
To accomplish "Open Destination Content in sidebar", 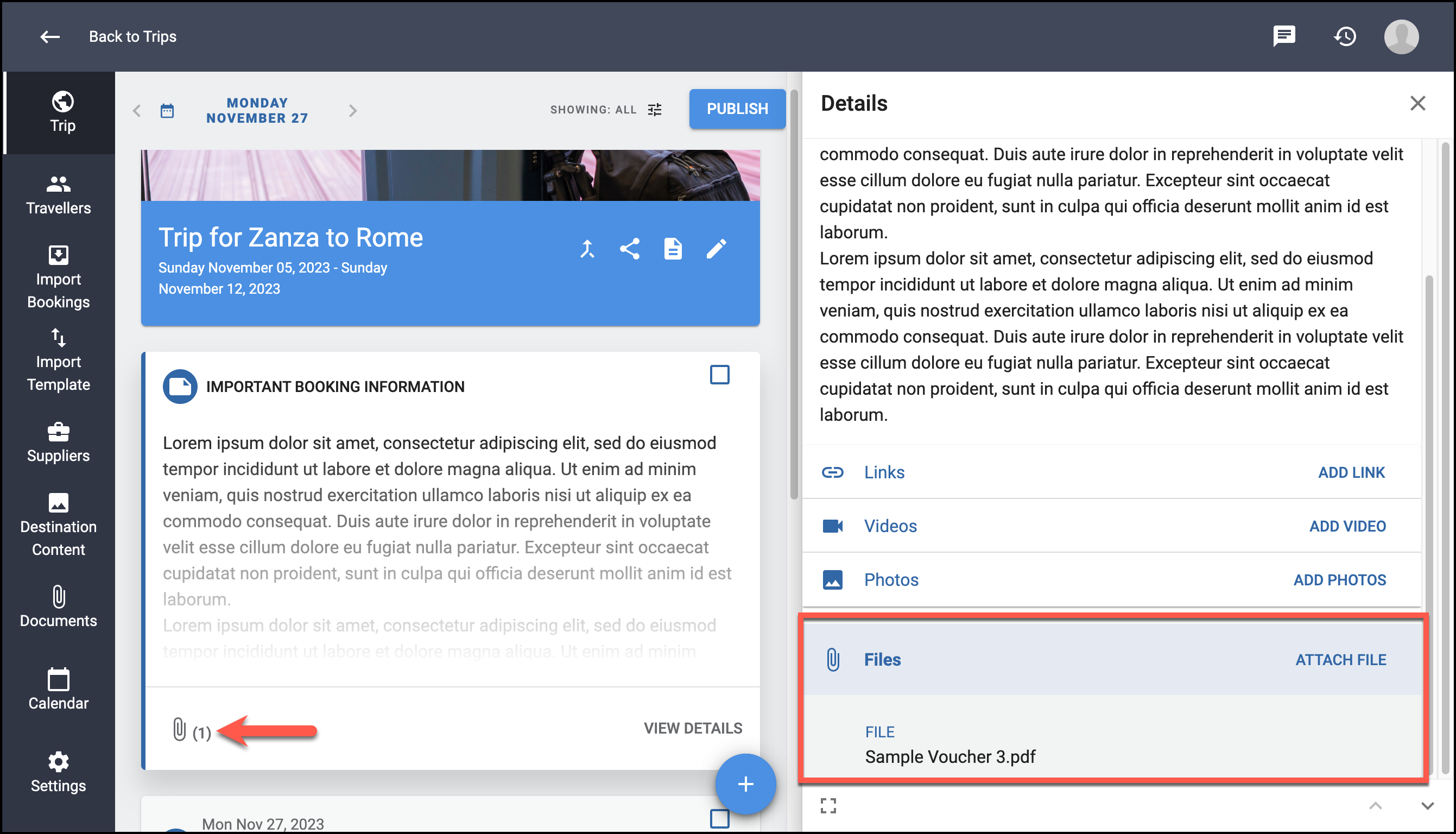I will coord(59,525).
